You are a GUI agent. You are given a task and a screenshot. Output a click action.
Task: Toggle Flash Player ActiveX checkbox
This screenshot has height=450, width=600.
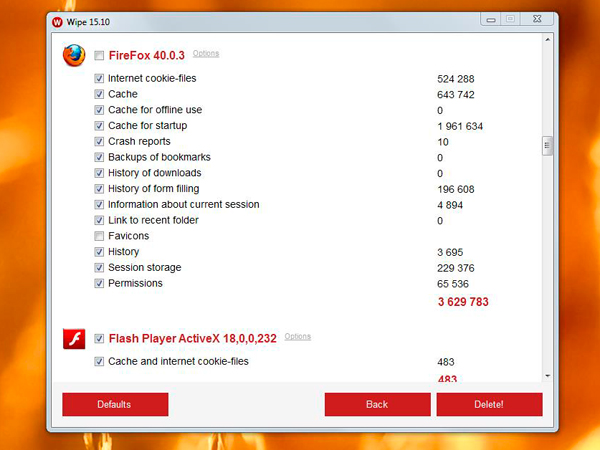pos(99,339)
